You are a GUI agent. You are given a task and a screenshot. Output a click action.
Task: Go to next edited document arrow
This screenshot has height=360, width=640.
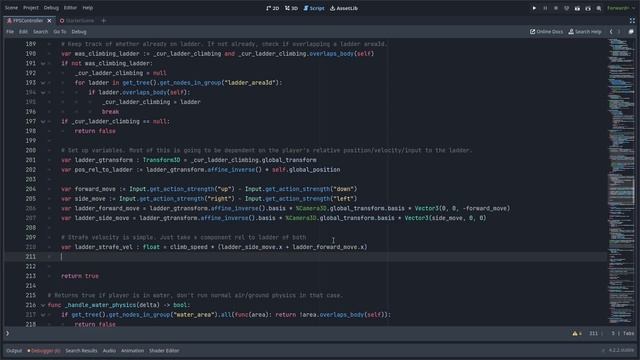[619, 31]
